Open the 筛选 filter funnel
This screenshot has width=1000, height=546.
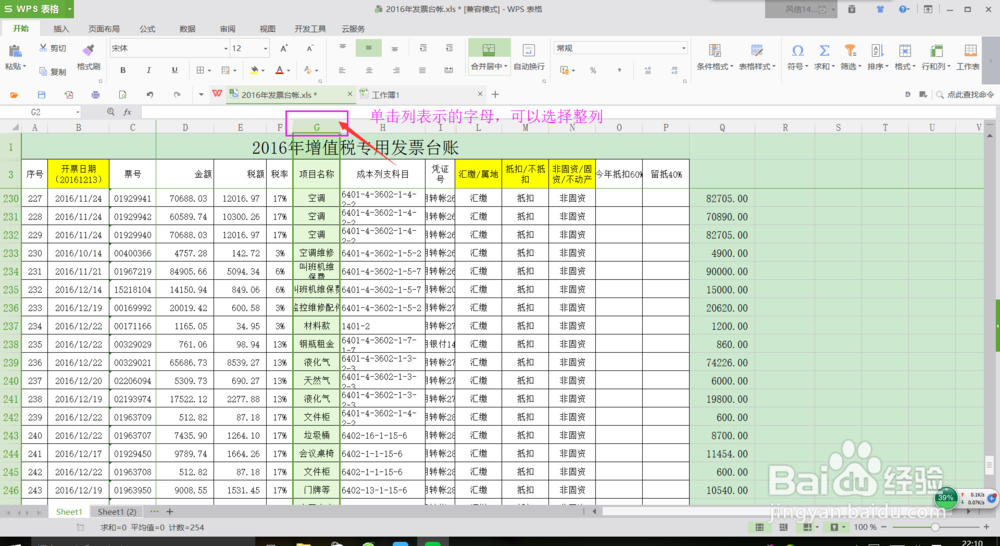pyautogui.click(x=850, y=57)
